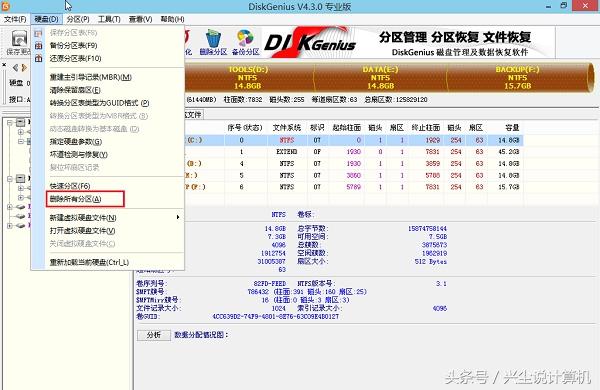Collapse the first disk node in the tree
Screen dimensions: 600x390
pyautogui.click(x=10, y=122)
